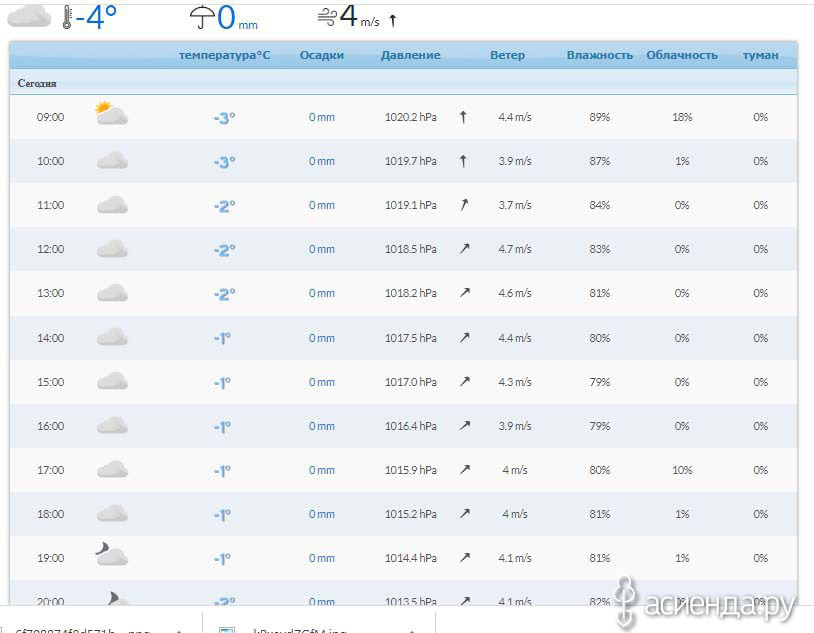This screenshot has width=814, height=633.
Task: Click the Влажность column header
Action: pos(599,55)
